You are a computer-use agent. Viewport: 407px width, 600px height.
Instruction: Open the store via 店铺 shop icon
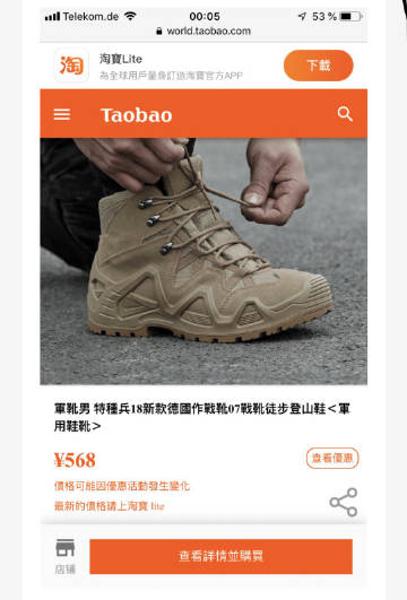tap(65, 556)
